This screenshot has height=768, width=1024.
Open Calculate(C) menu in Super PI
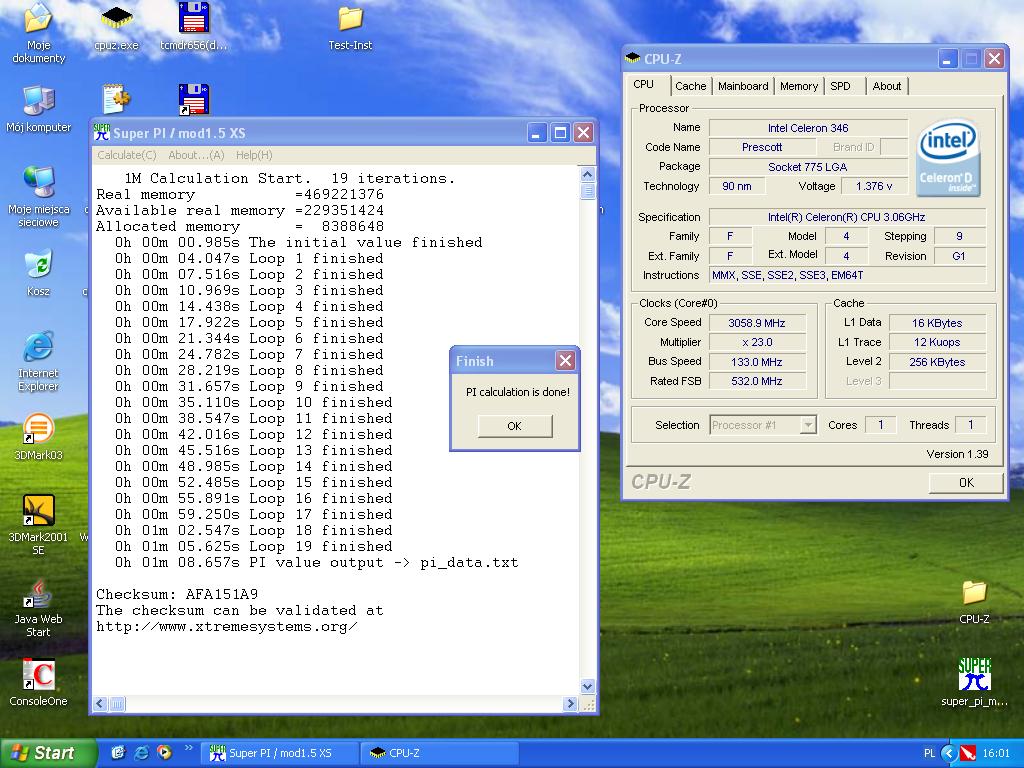point(127,155)
